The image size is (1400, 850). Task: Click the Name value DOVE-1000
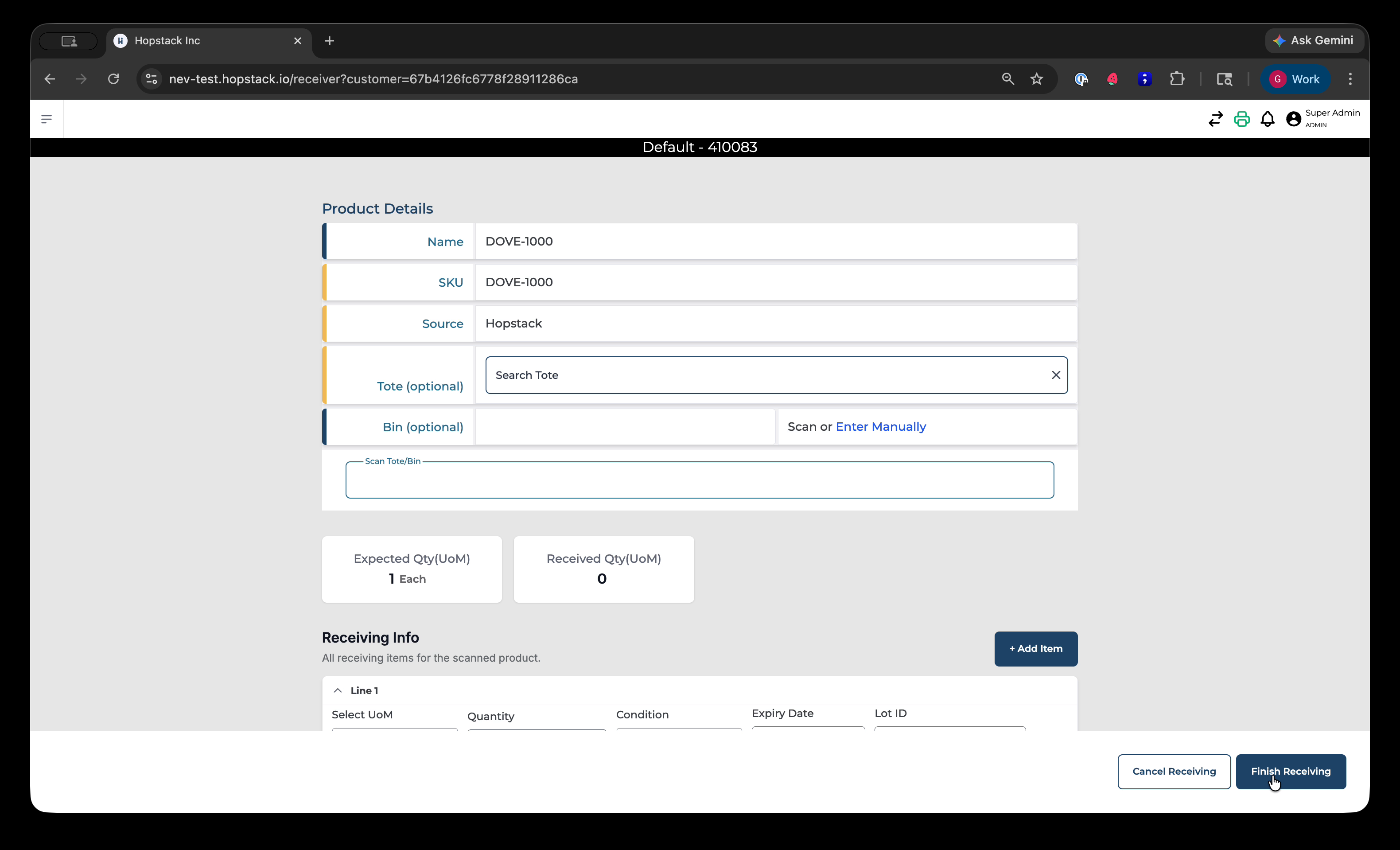tap(519, 242)
